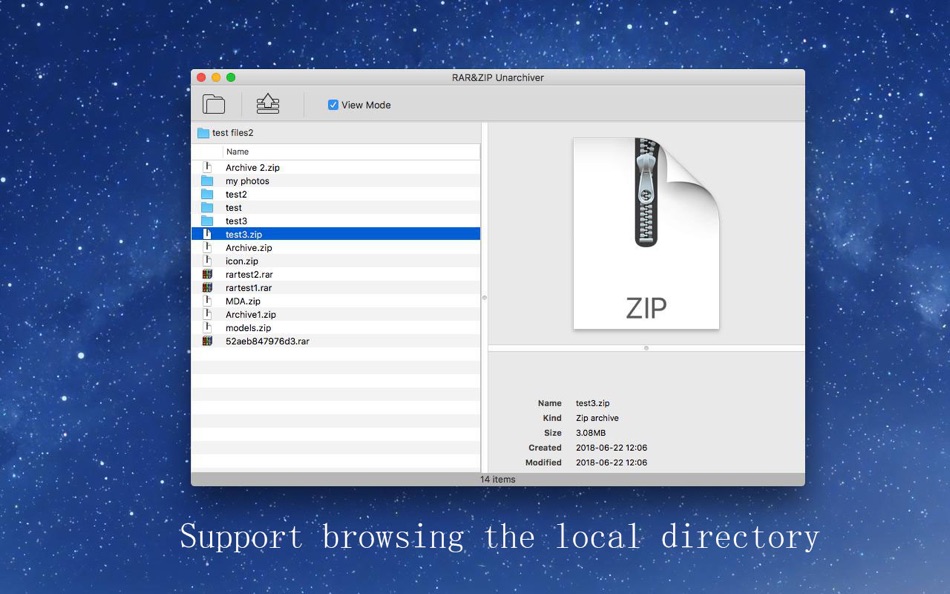The width and height of the screenshot is (950, 594).
Task: Select rartest2.rar file
Action: (336, 274)
